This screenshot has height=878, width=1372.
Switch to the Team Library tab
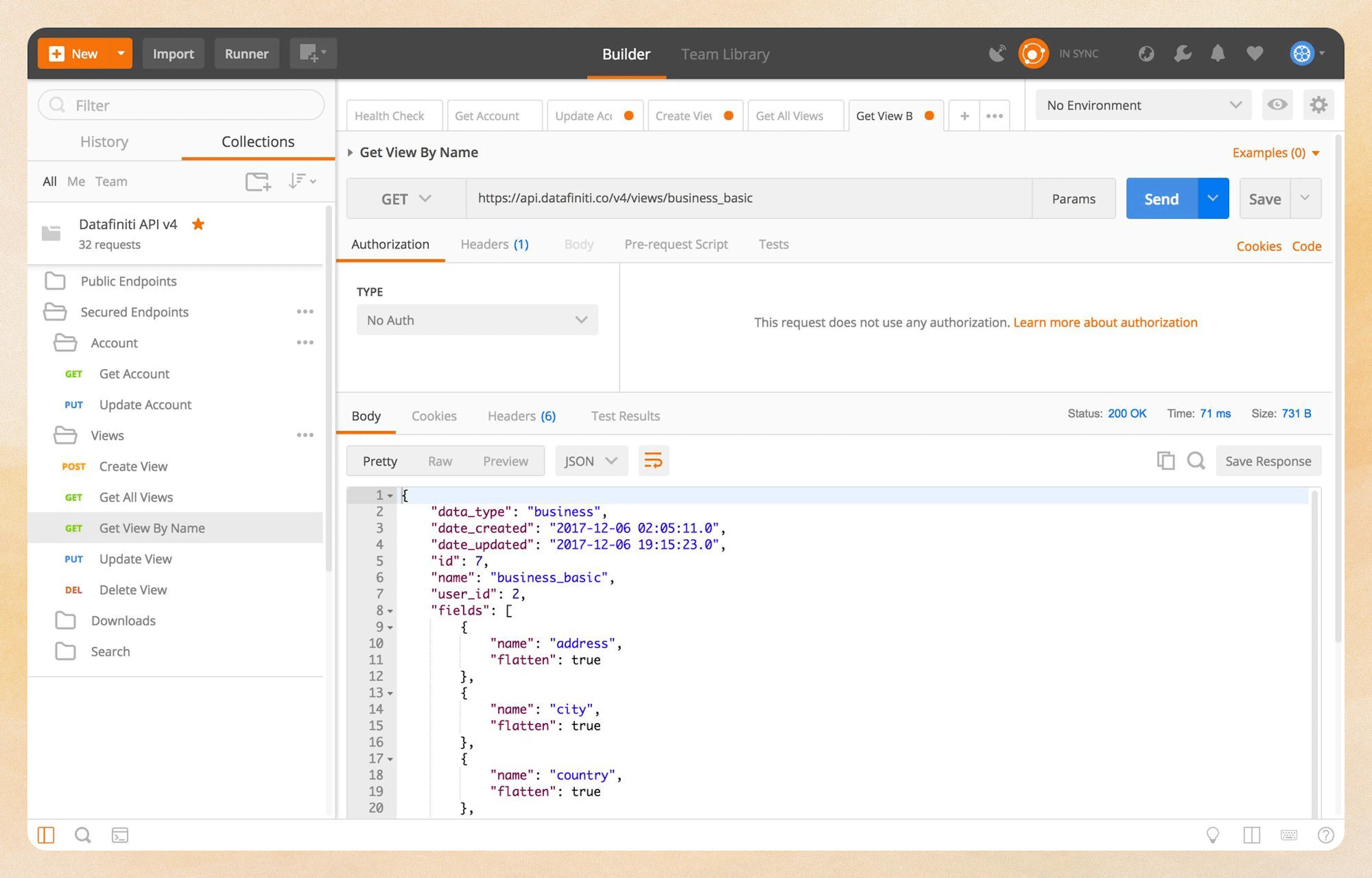coord(725,54)
